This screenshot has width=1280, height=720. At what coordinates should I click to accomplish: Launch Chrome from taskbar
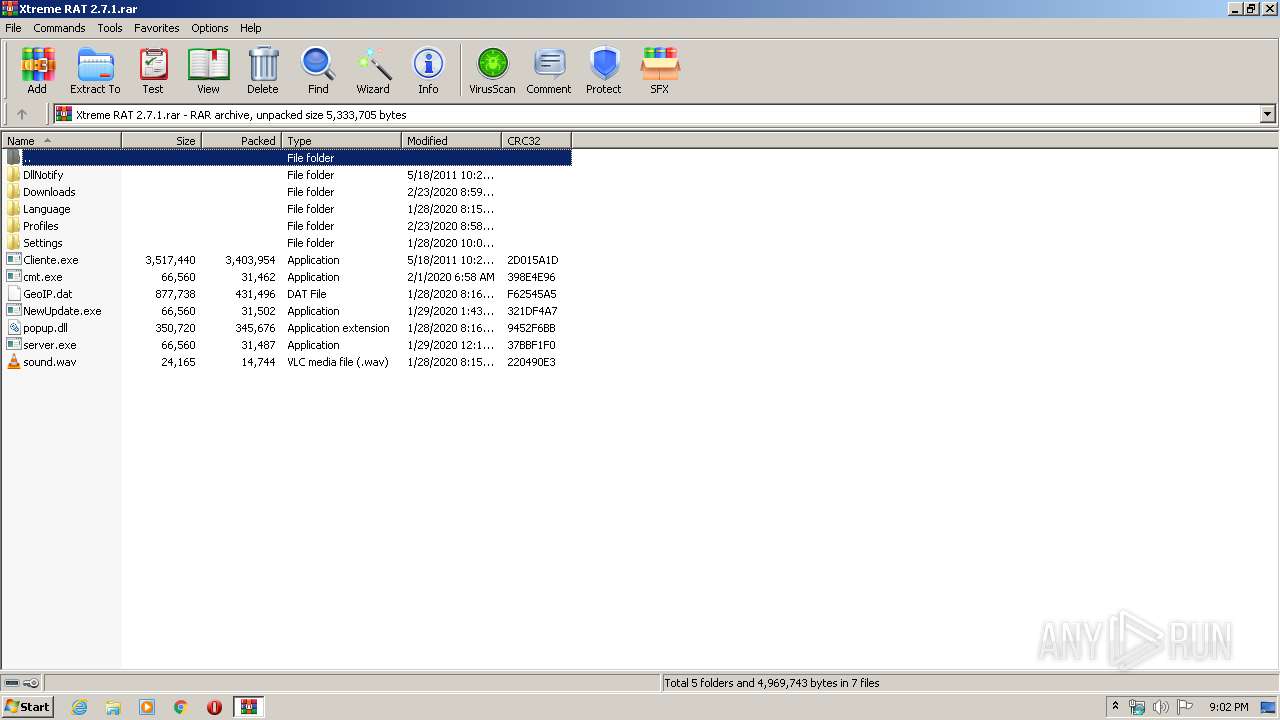click(x=181, y=707)
